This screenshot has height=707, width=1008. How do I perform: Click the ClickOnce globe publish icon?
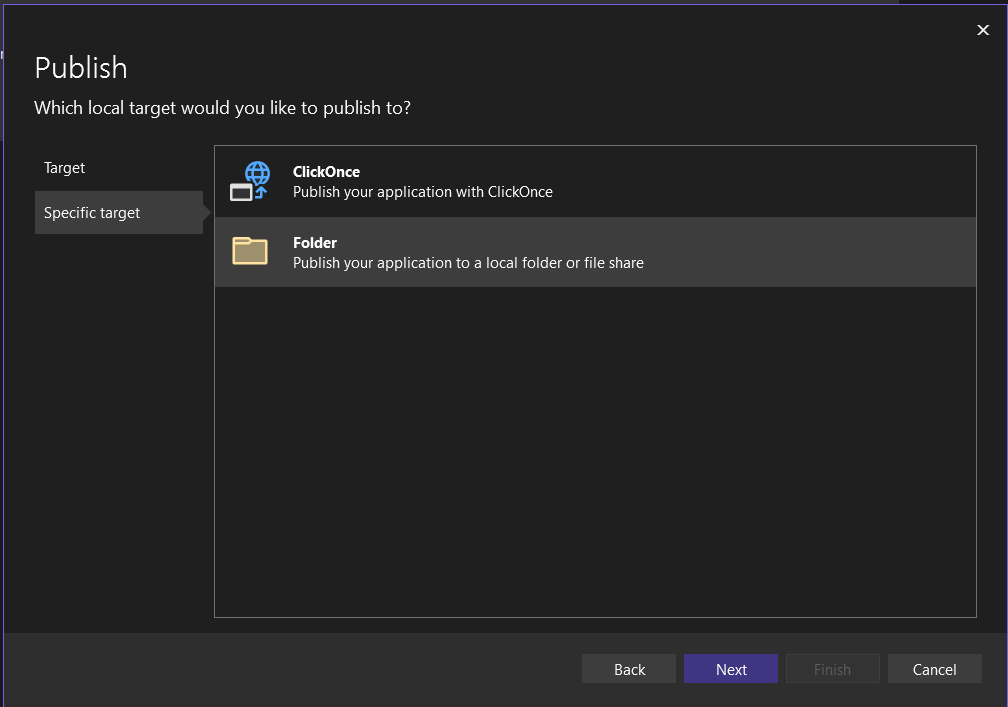250,181
